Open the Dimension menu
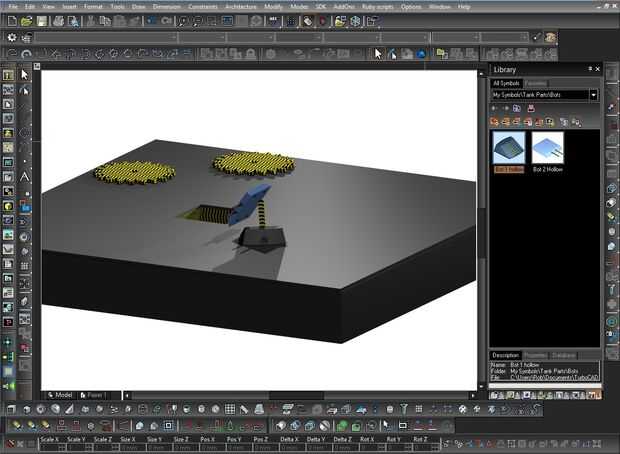Viewport: 620px width, 454px height. tap(166, 6)
